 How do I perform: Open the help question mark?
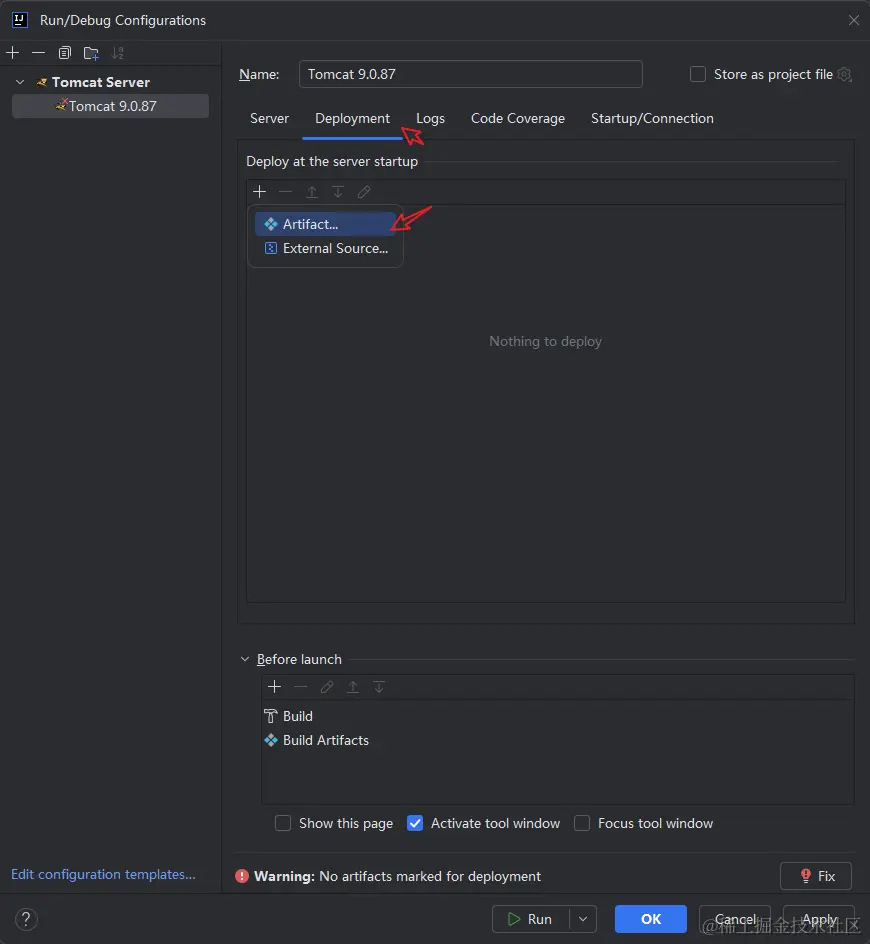coord(26,919)
